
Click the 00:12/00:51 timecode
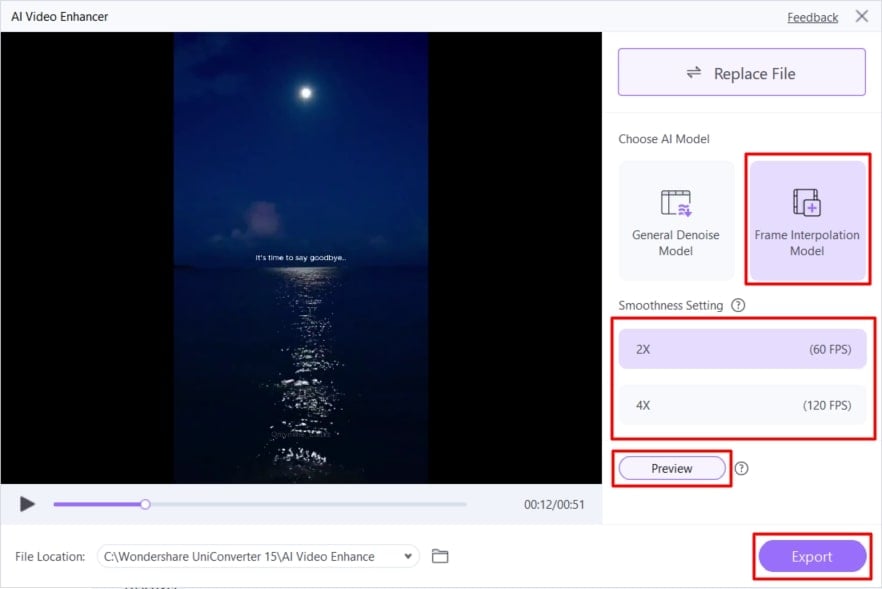(554, 505)
